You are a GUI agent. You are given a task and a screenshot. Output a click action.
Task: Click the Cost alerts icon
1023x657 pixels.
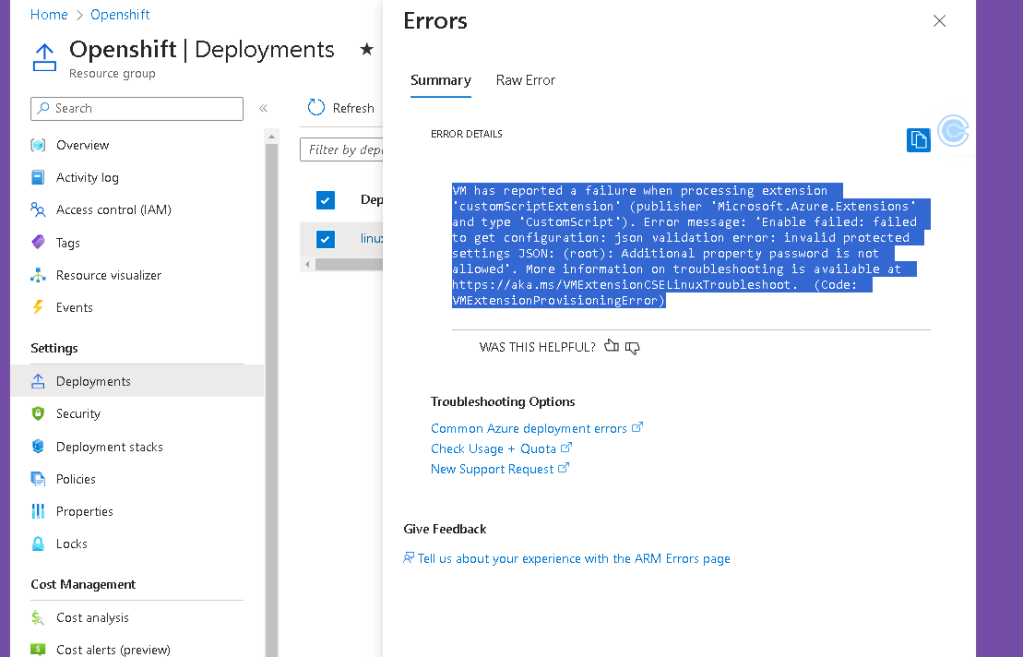38,649
